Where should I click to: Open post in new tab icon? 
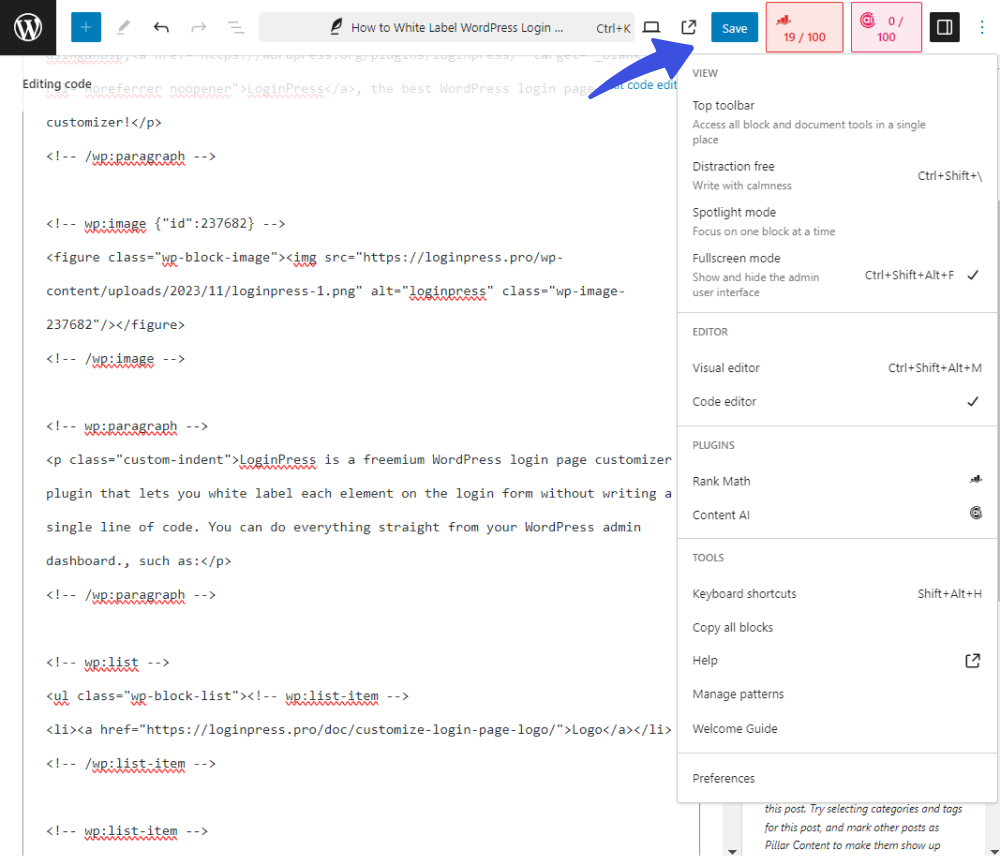689,27
